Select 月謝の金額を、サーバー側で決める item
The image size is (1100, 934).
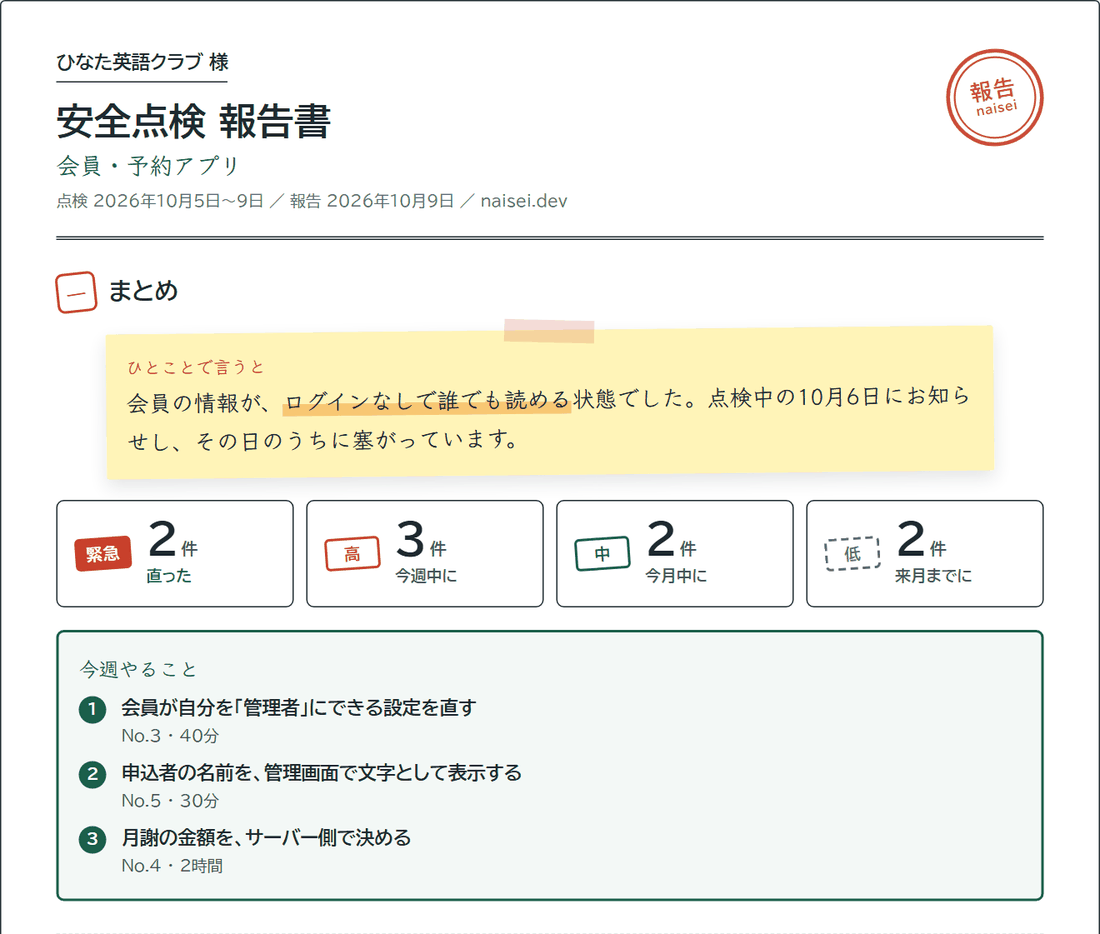[266, 837]
